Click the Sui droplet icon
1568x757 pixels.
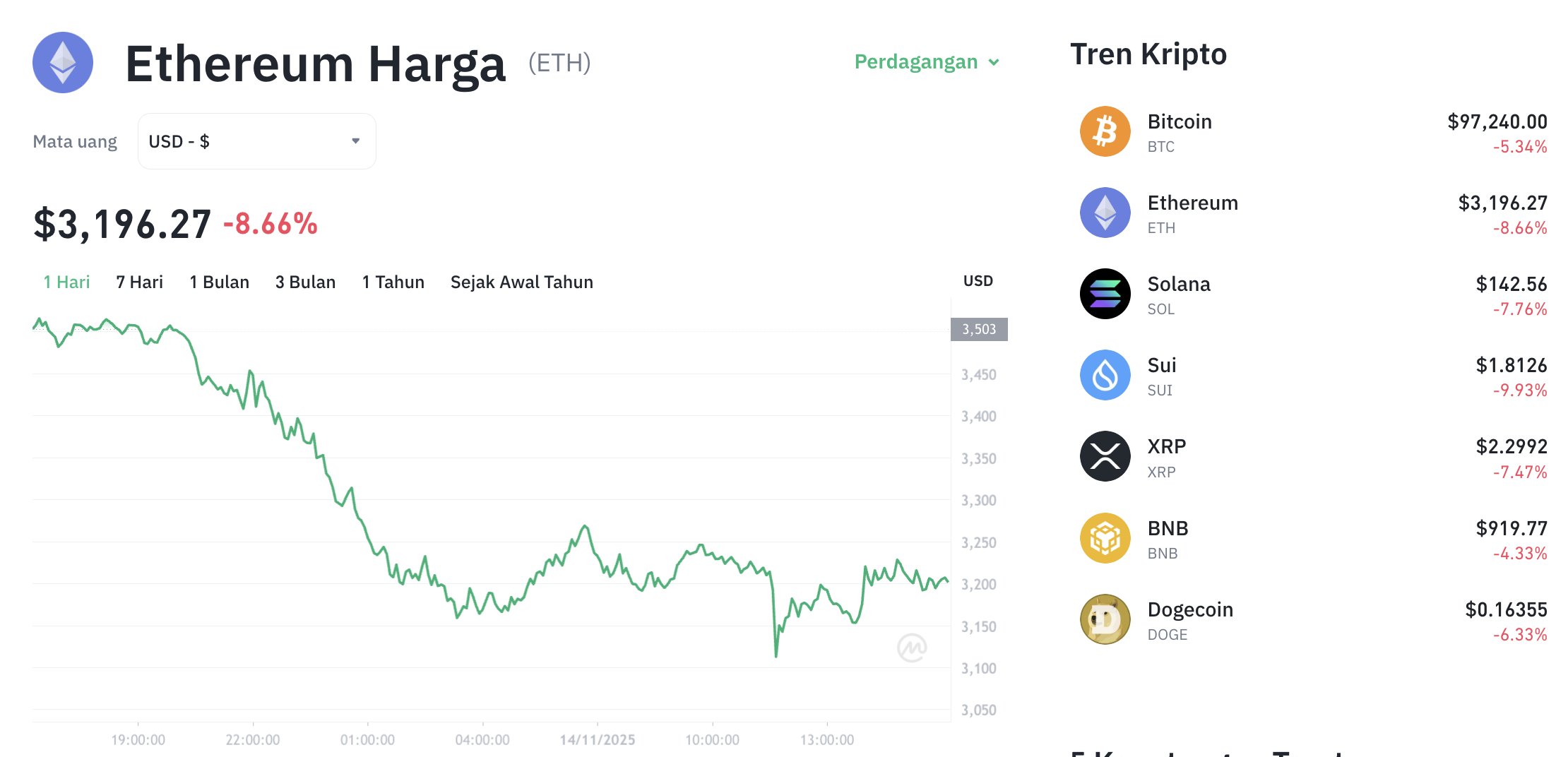[1105, 375]
